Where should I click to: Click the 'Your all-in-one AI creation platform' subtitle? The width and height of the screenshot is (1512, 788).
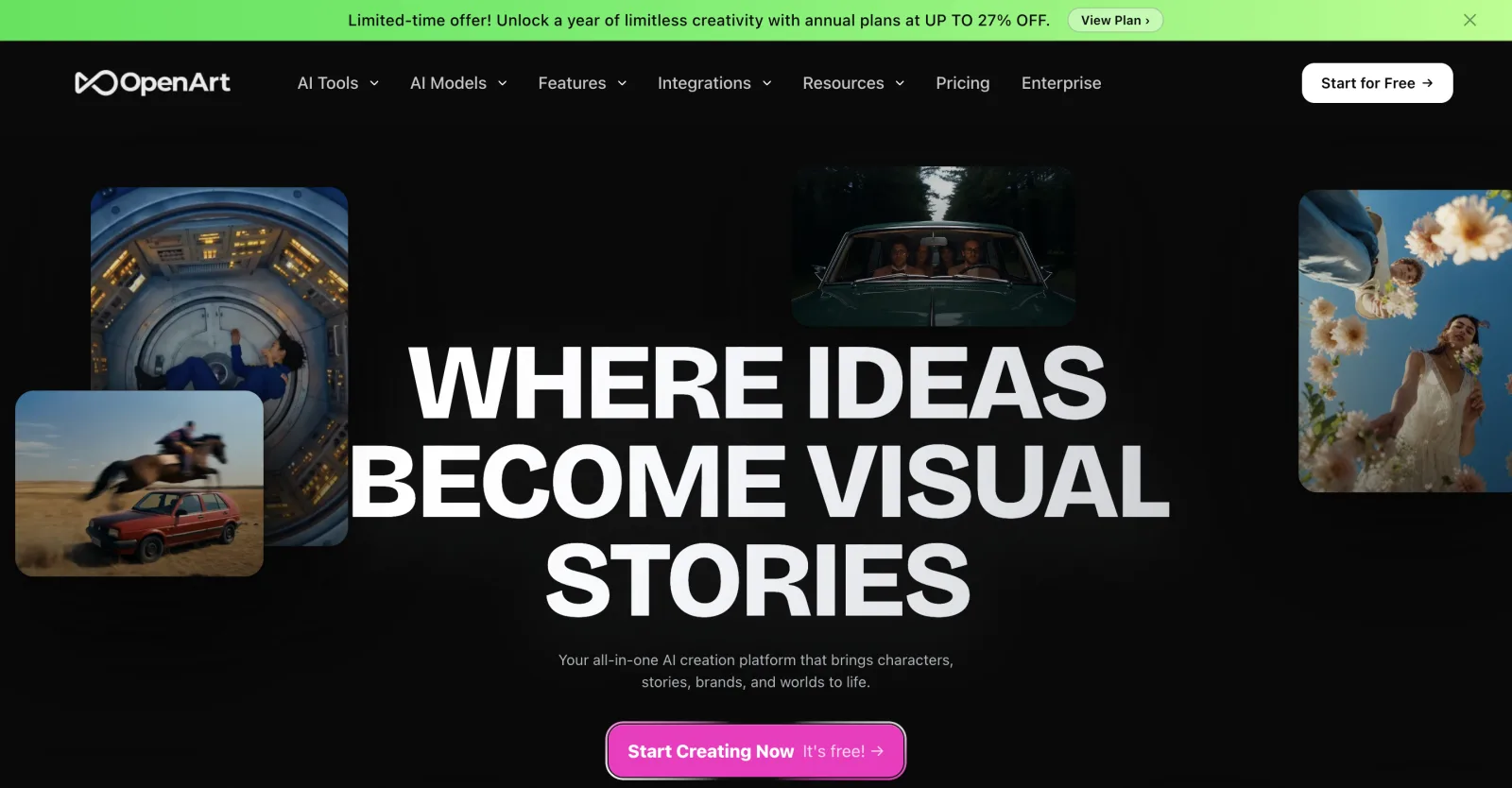point(756,671)
